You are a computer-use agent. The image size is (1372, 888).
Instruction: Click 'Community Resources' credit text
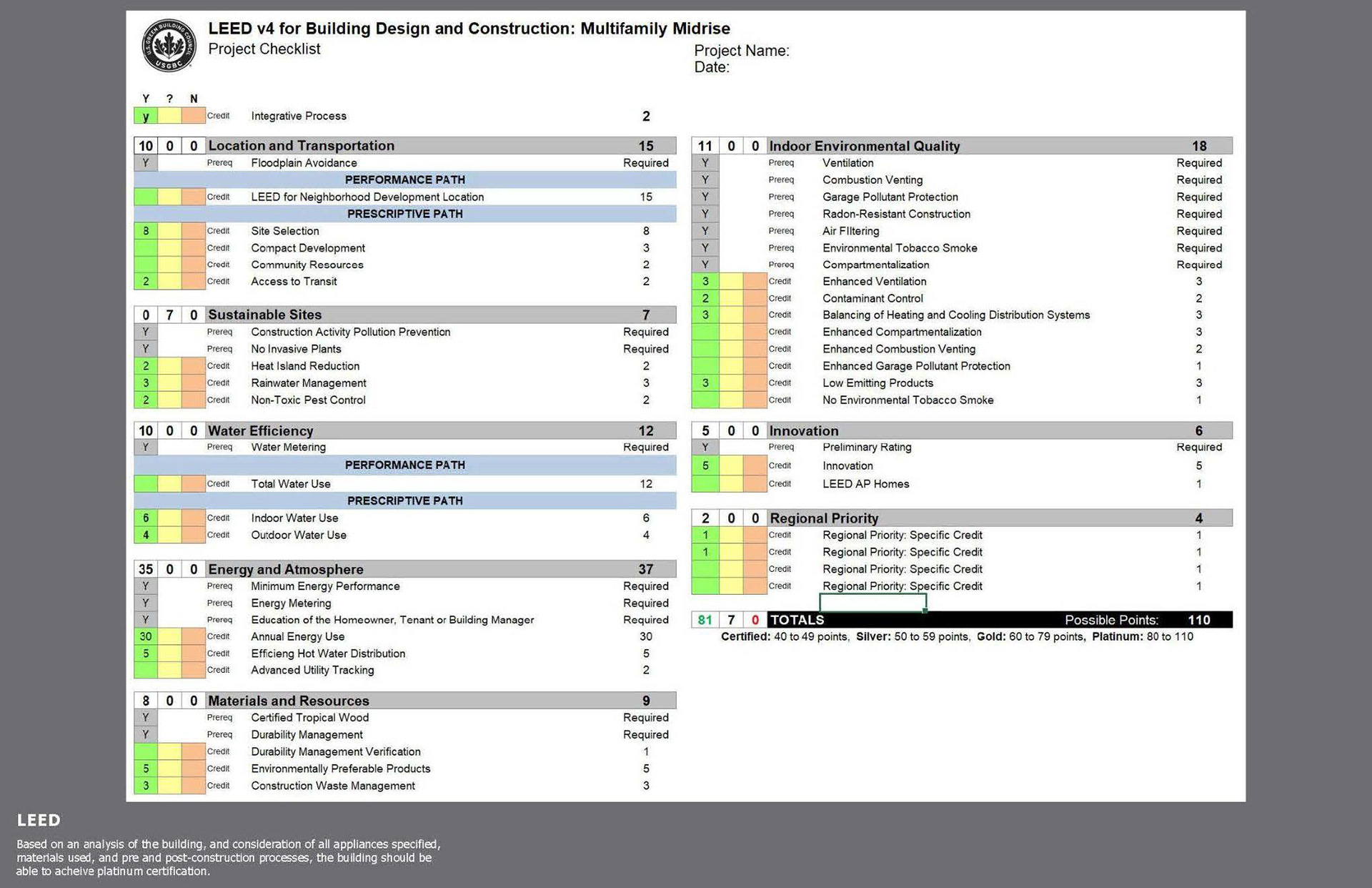tap(307, 265)
